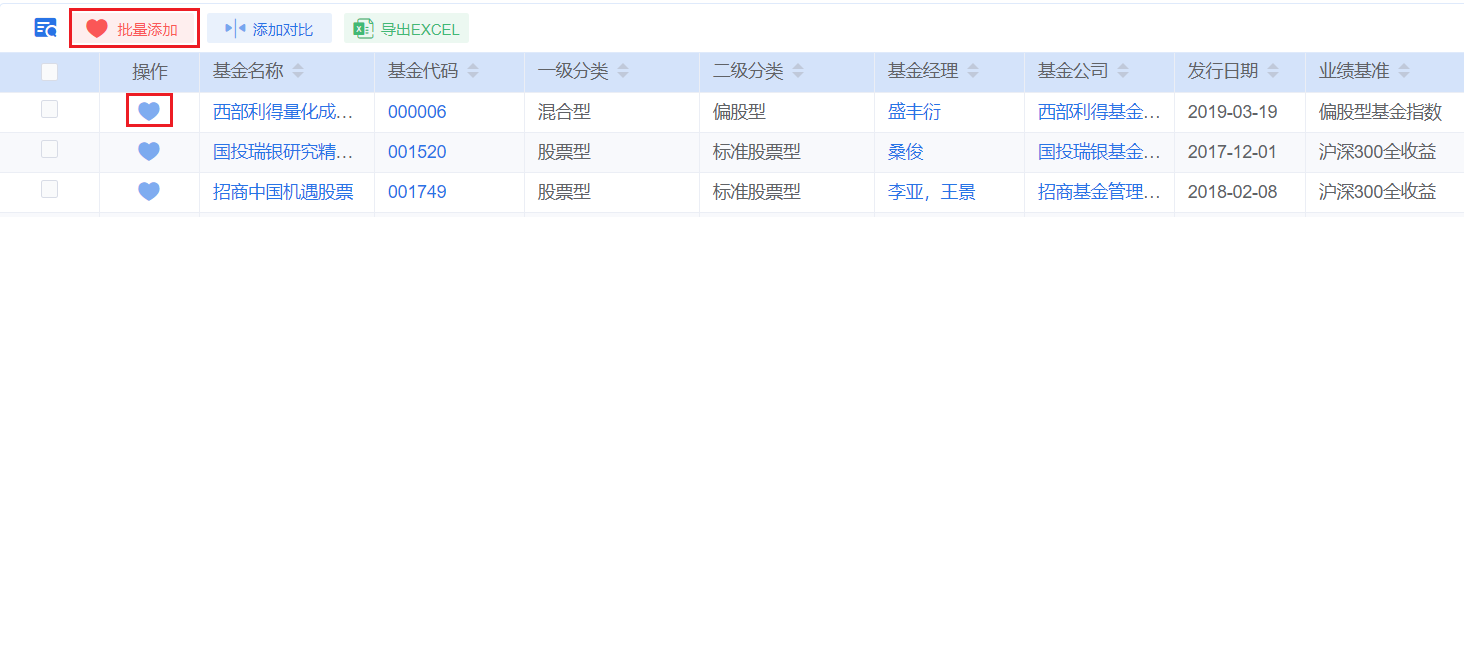Image resolution: width=1464 pixels, height=648 pixels.
Task: Sort by 基金经理 column header
Action: point(923,71)
